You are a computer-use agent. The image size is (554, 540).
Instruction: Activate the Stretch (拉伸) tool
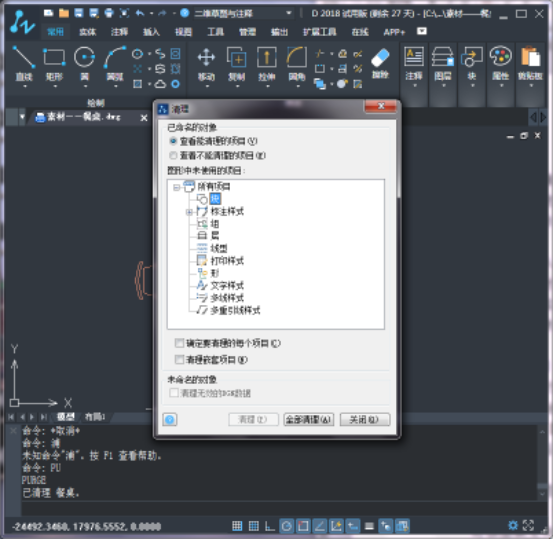pos(267,64)
